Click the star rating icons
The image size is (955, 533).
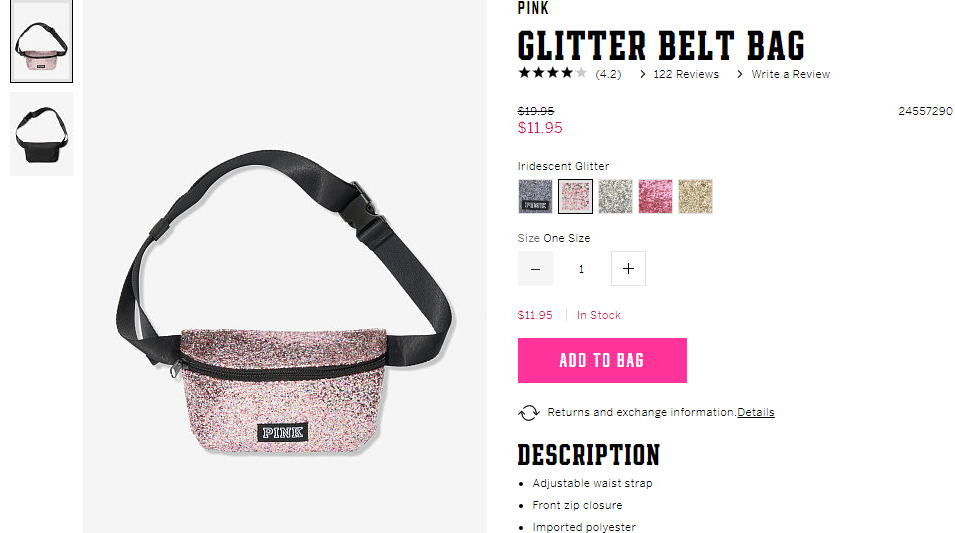tap(552, 74)
